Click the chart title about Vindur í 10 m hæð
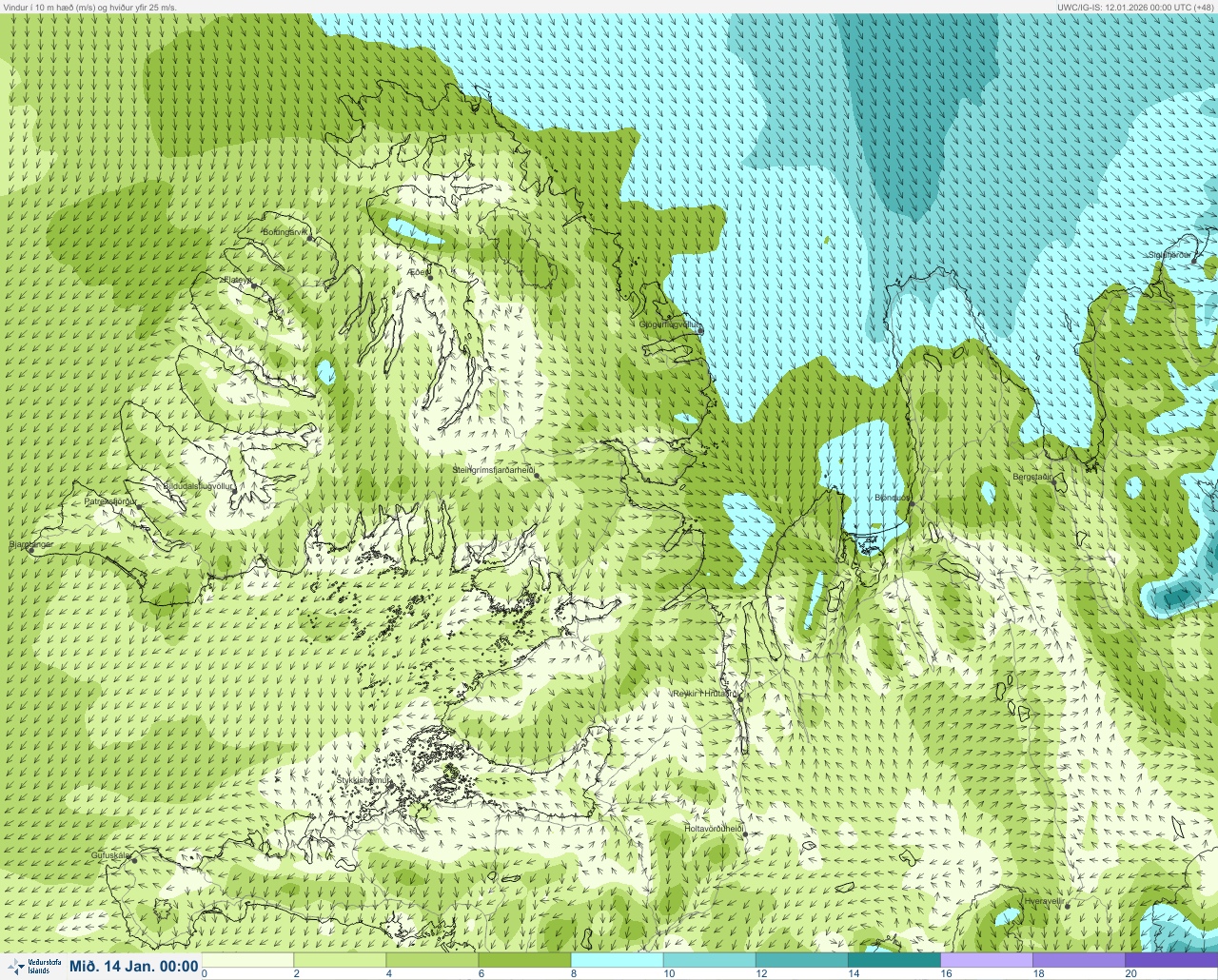The height and width of the screenshot is (980, 1218). (90, 7)
